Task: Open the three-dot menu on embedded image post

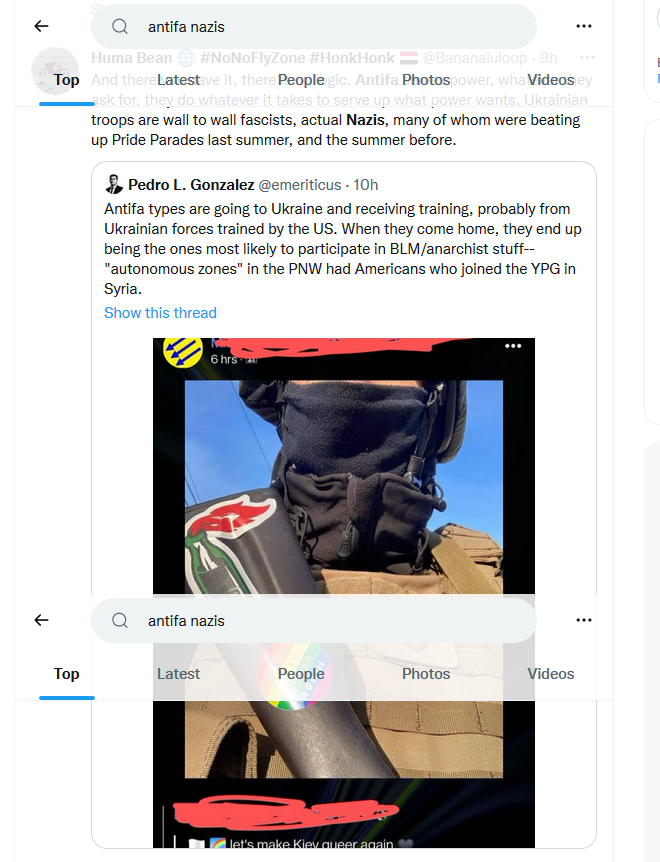Action: (513, 346)
